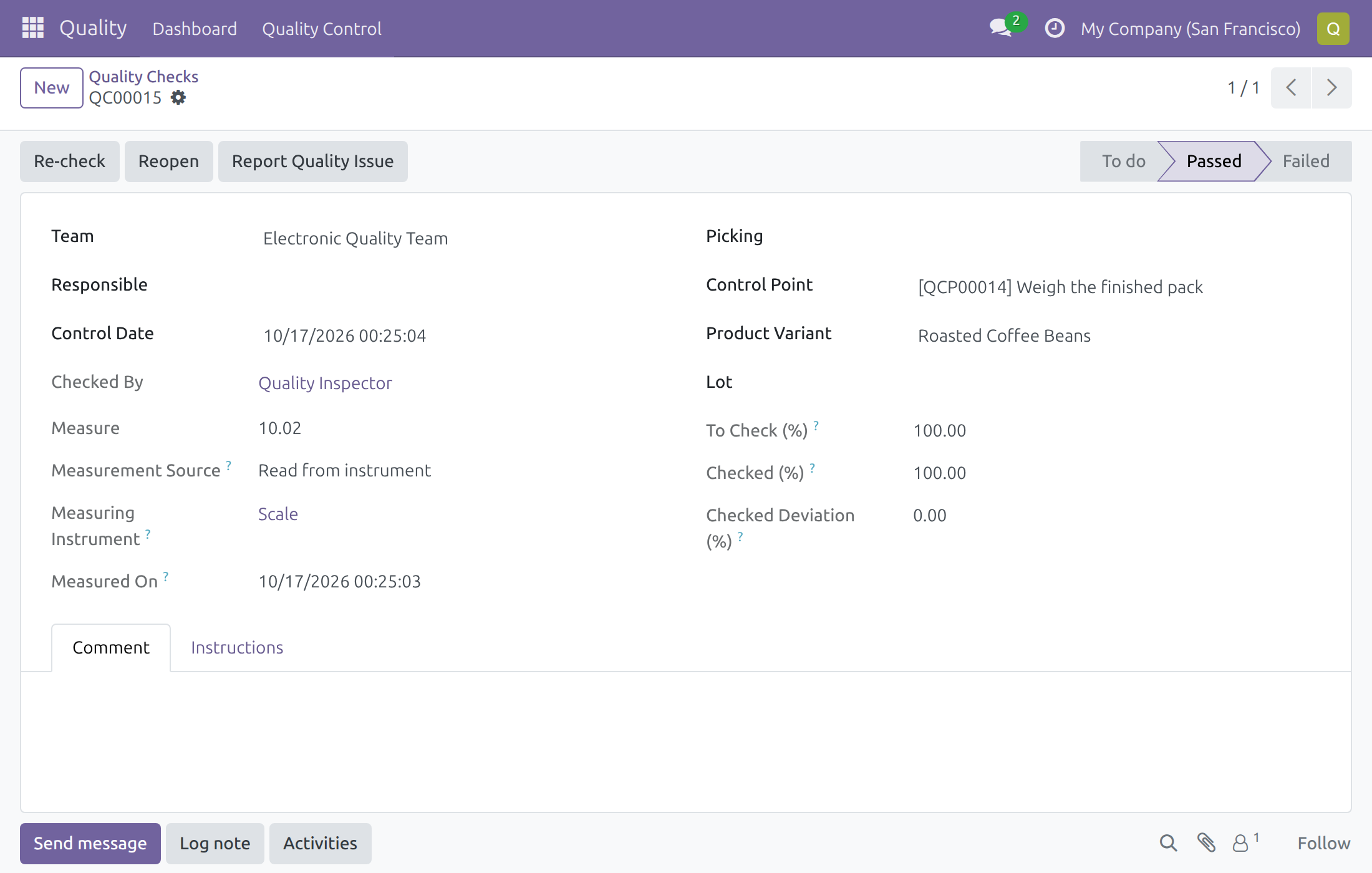
Task: Open the conversations chat icon
Action: 1002,28
